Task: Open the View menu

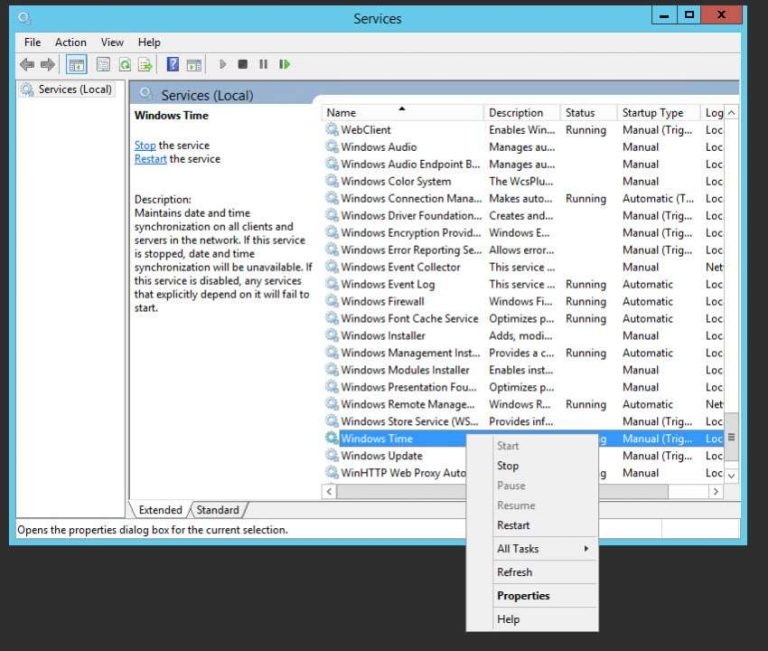Action: (x=112, y=42)
